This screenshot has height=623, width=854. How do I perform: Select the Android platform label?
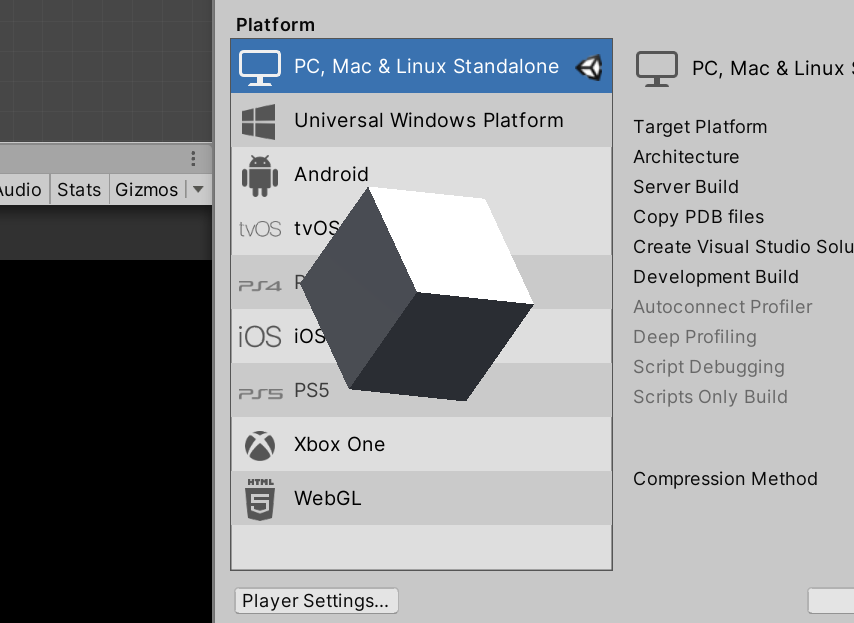point(331,174)
